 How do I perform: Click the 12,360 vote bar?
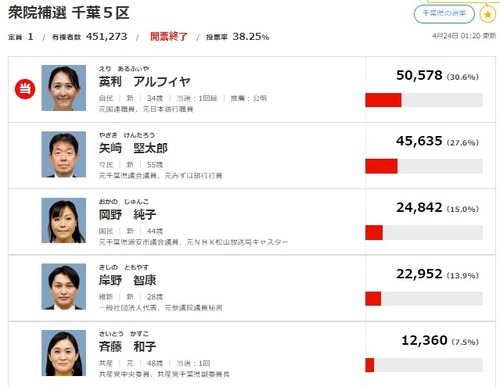pyautogui.click(x=424, y=365)
